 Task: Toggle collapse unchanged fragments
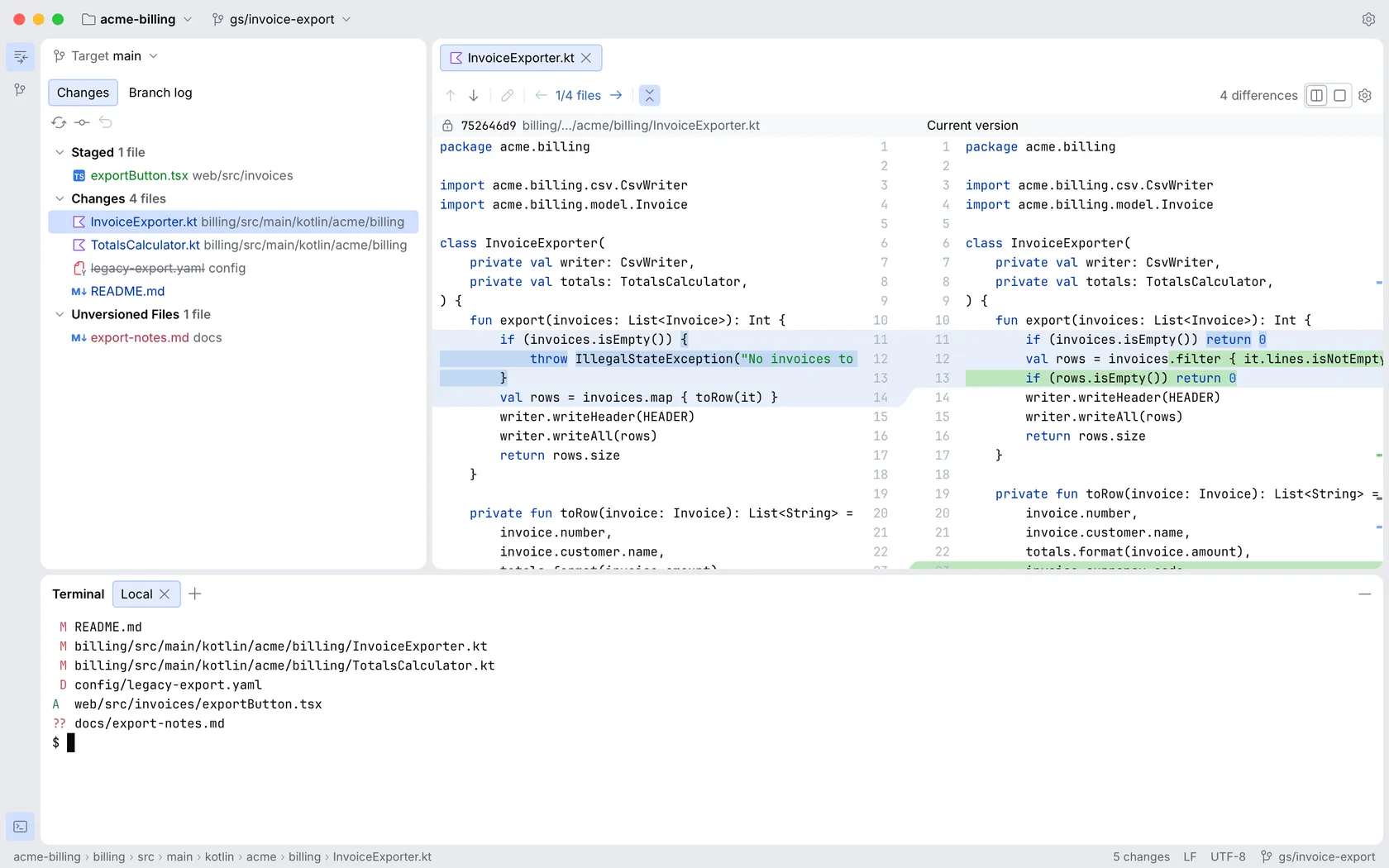click(650, 96)
